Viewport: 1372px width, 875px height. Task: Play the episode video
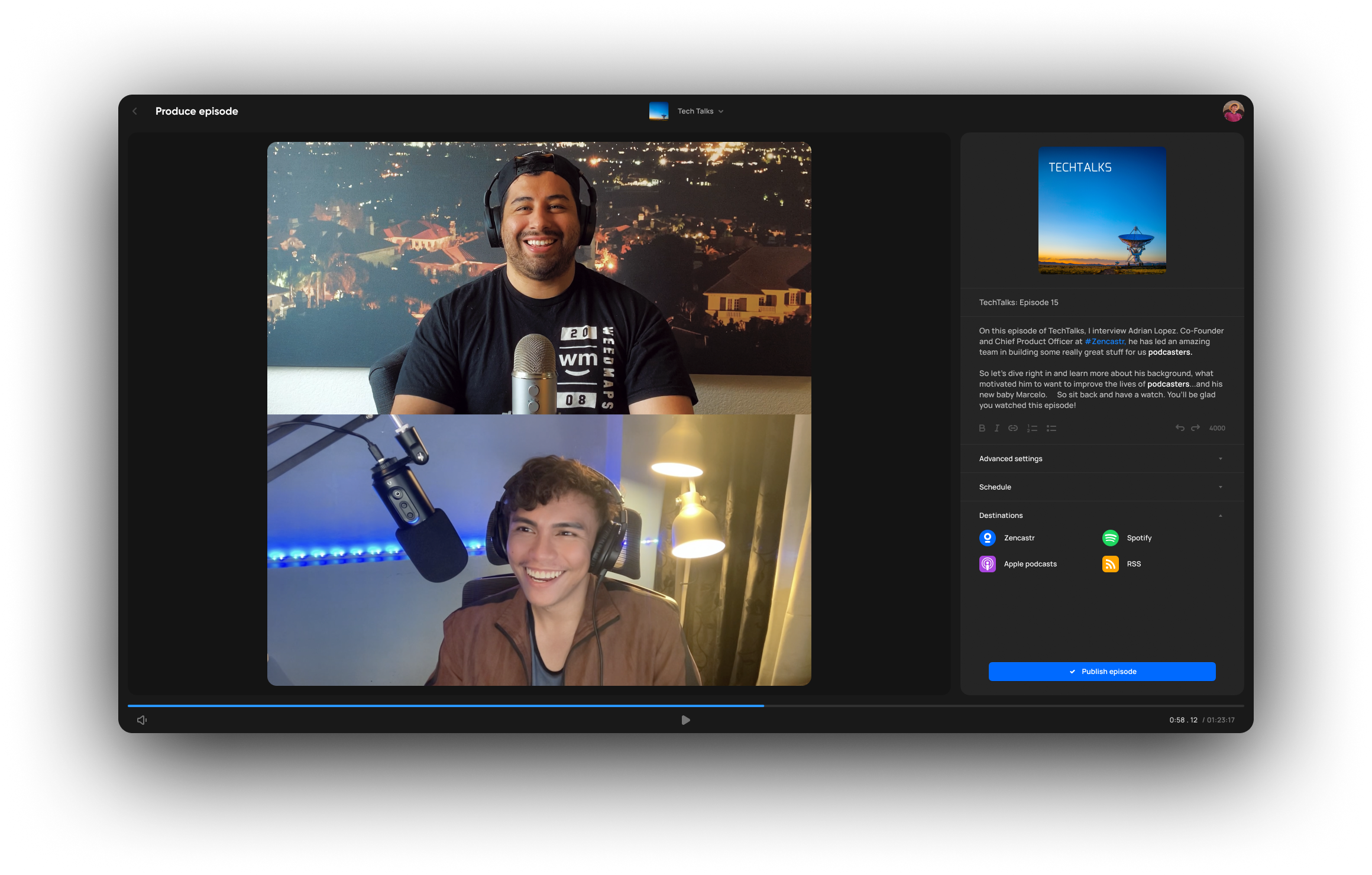(685, 720)
